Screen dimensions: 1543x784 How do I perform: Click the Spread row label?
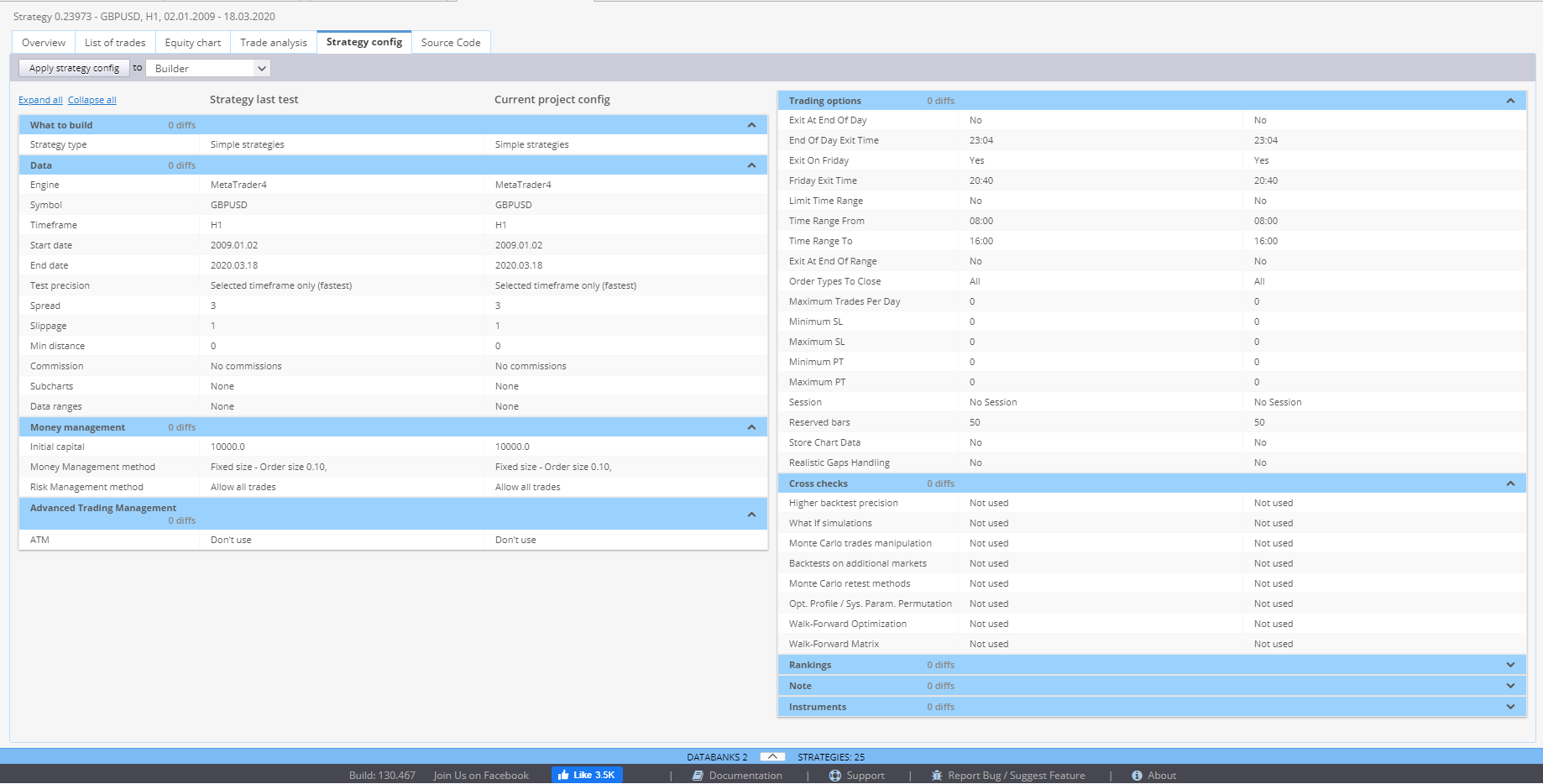45,306
